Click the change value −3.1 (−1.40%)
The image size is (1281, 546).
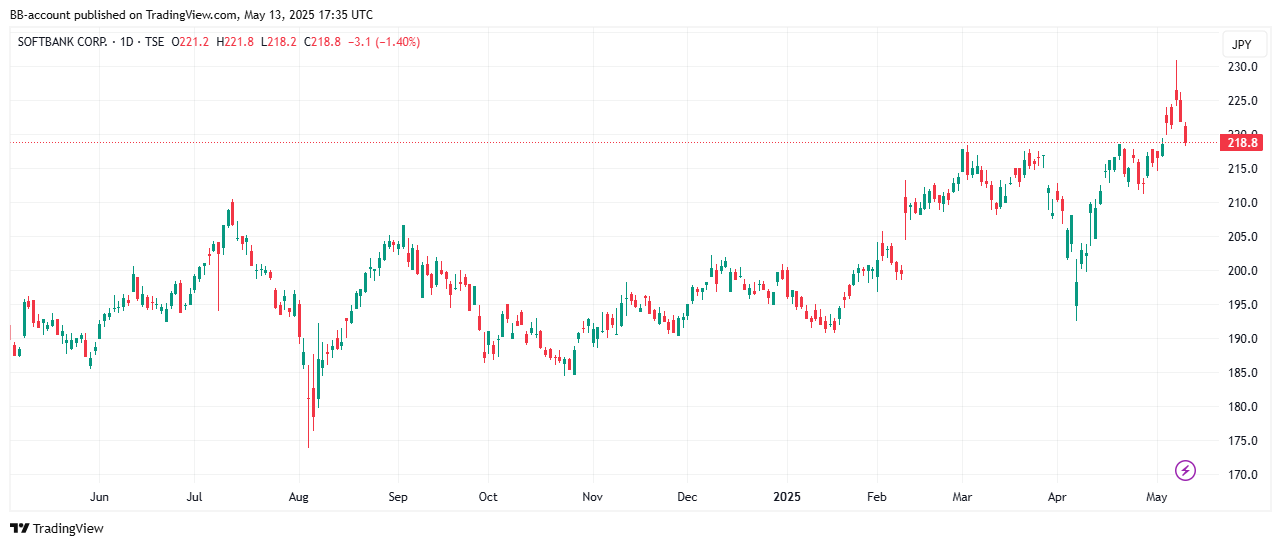click(384, 42)
